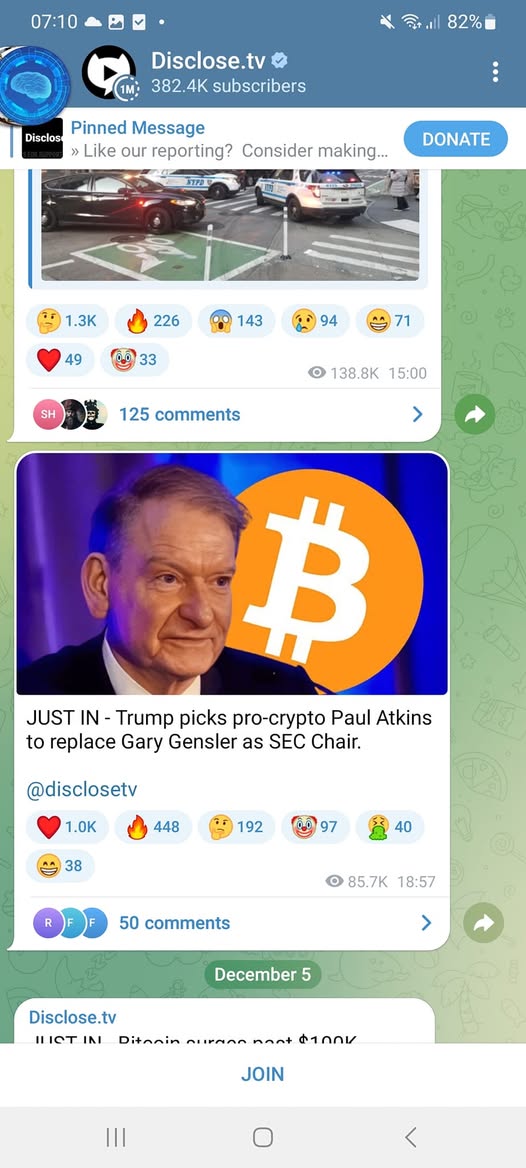Toggle the fire 448 reaction
The image size is (526, 1168).
153,827
